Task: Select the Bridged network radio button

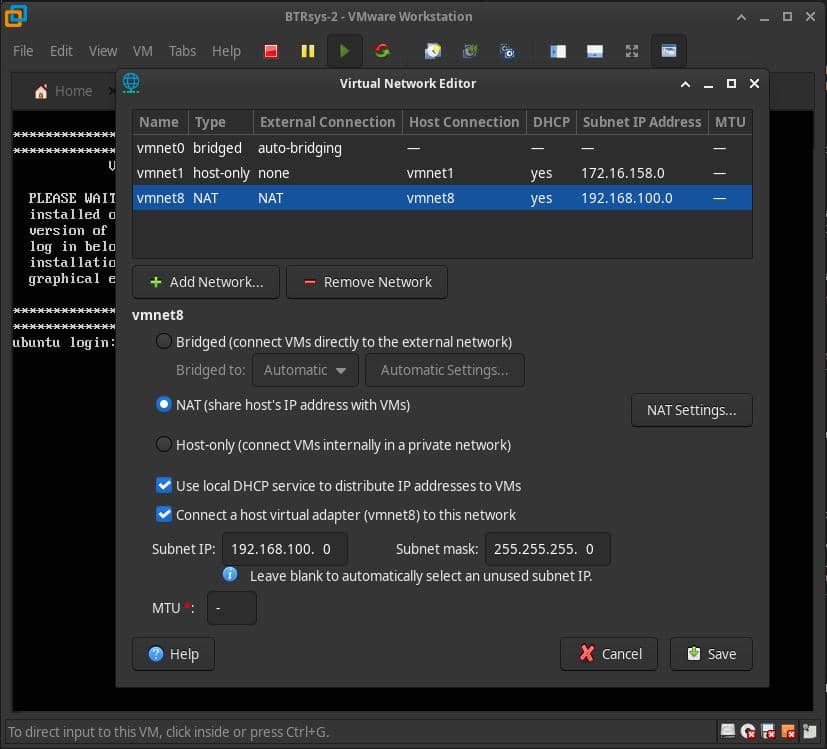Action: [x=164, y=342]
